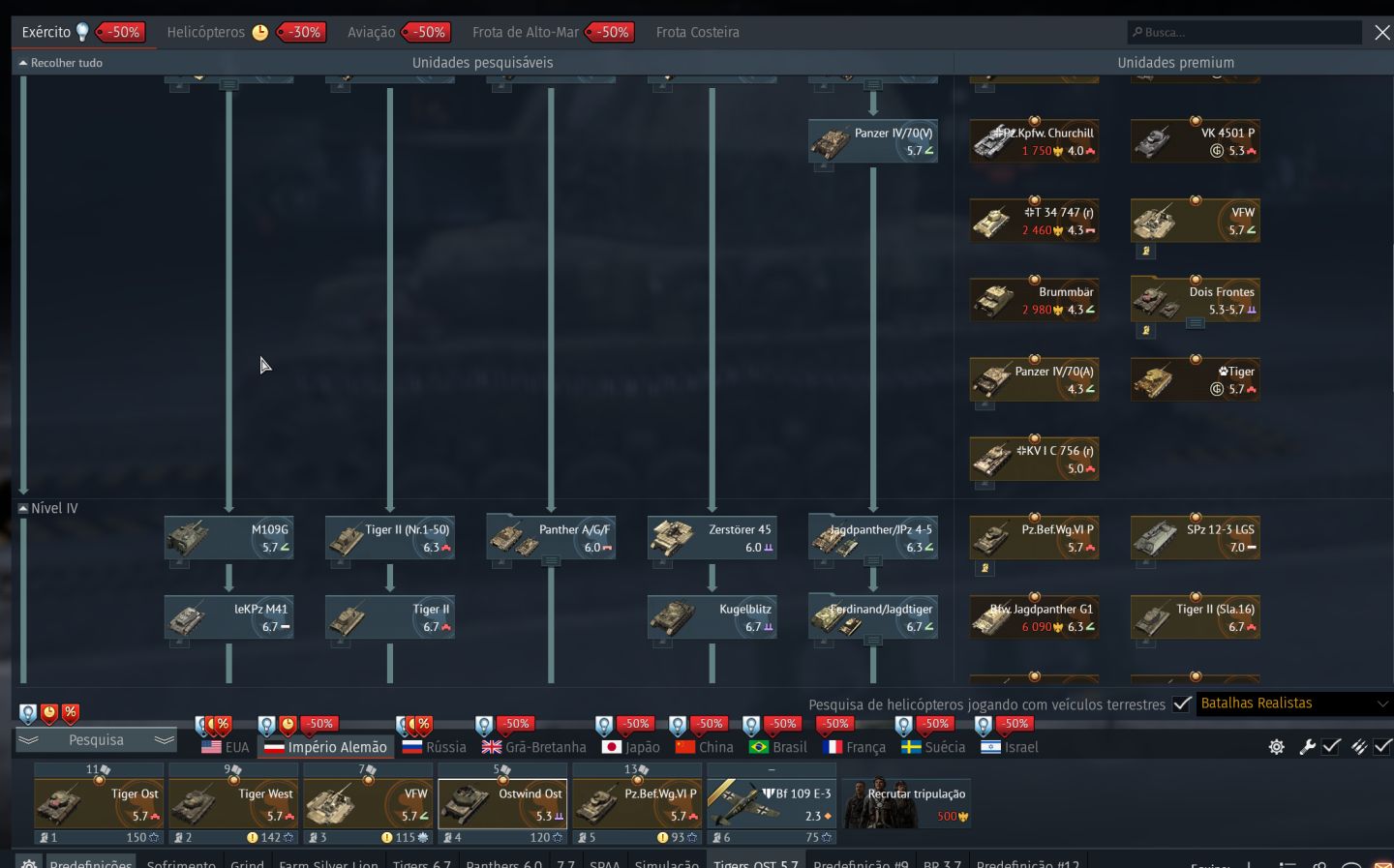Select the Tiger Ost crew slot
Image resolution: width=1394 pixels, height=868 pixels.
tap(98, 803)
